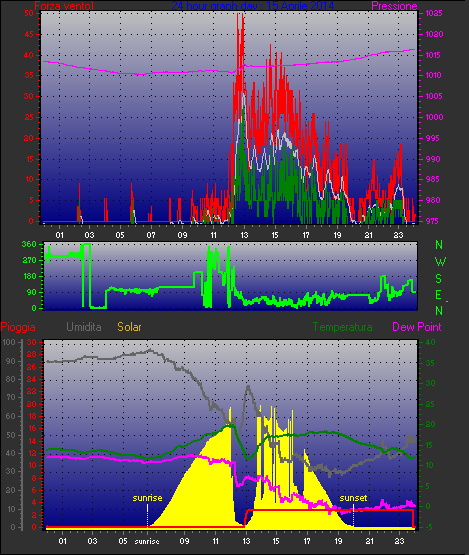Click the 'Dew Point' legend label
The image size is (469, 555).
417,327
